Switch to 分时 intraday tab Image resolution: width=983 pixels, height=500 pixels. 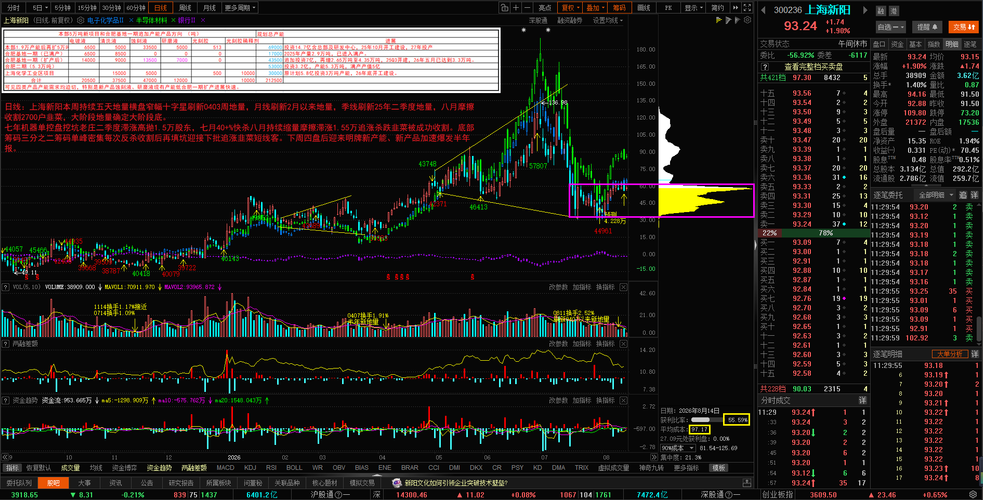(13, 8)
